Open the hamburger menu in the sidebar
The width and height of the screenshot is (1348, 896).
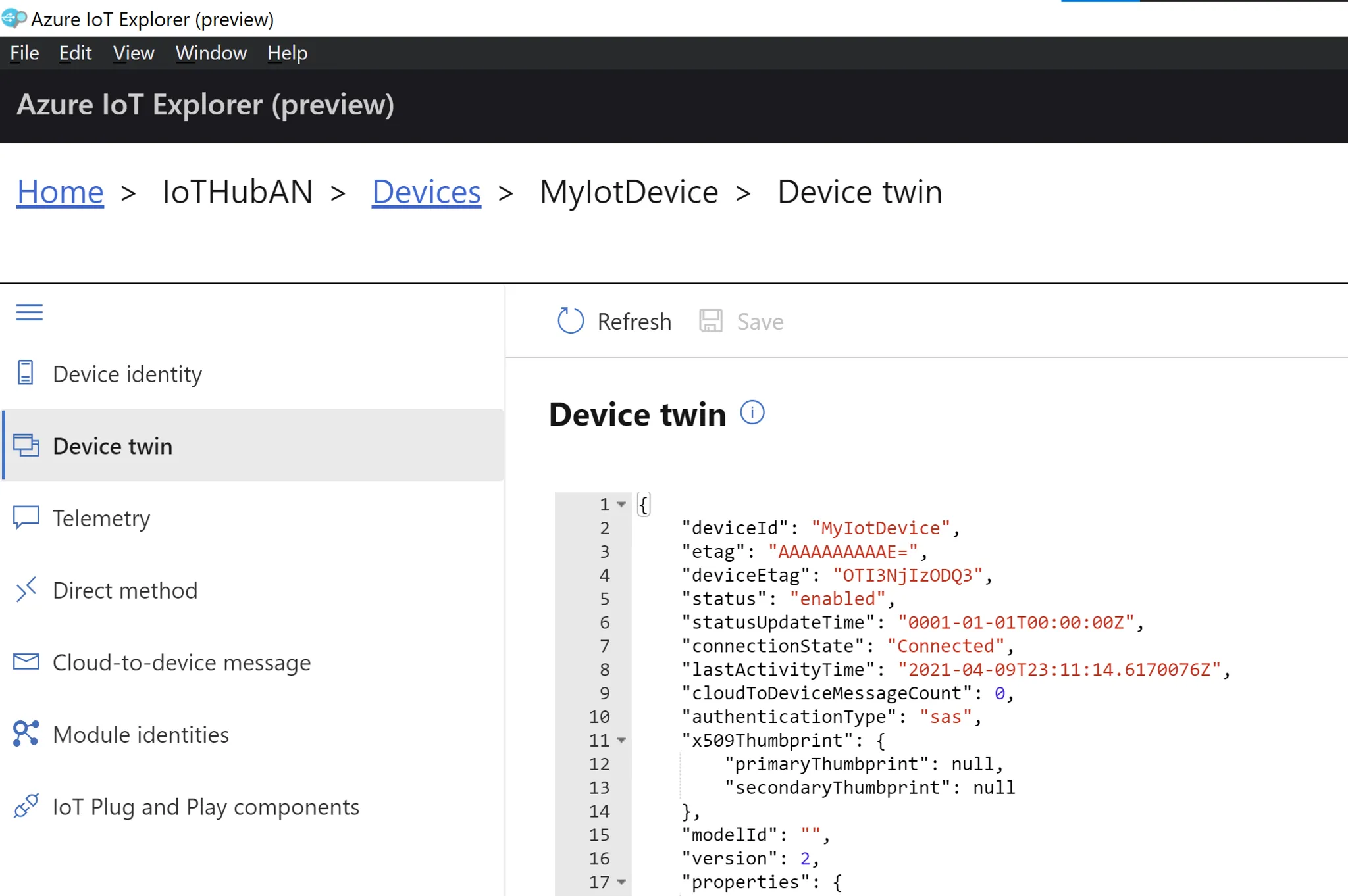coord(29,312)
